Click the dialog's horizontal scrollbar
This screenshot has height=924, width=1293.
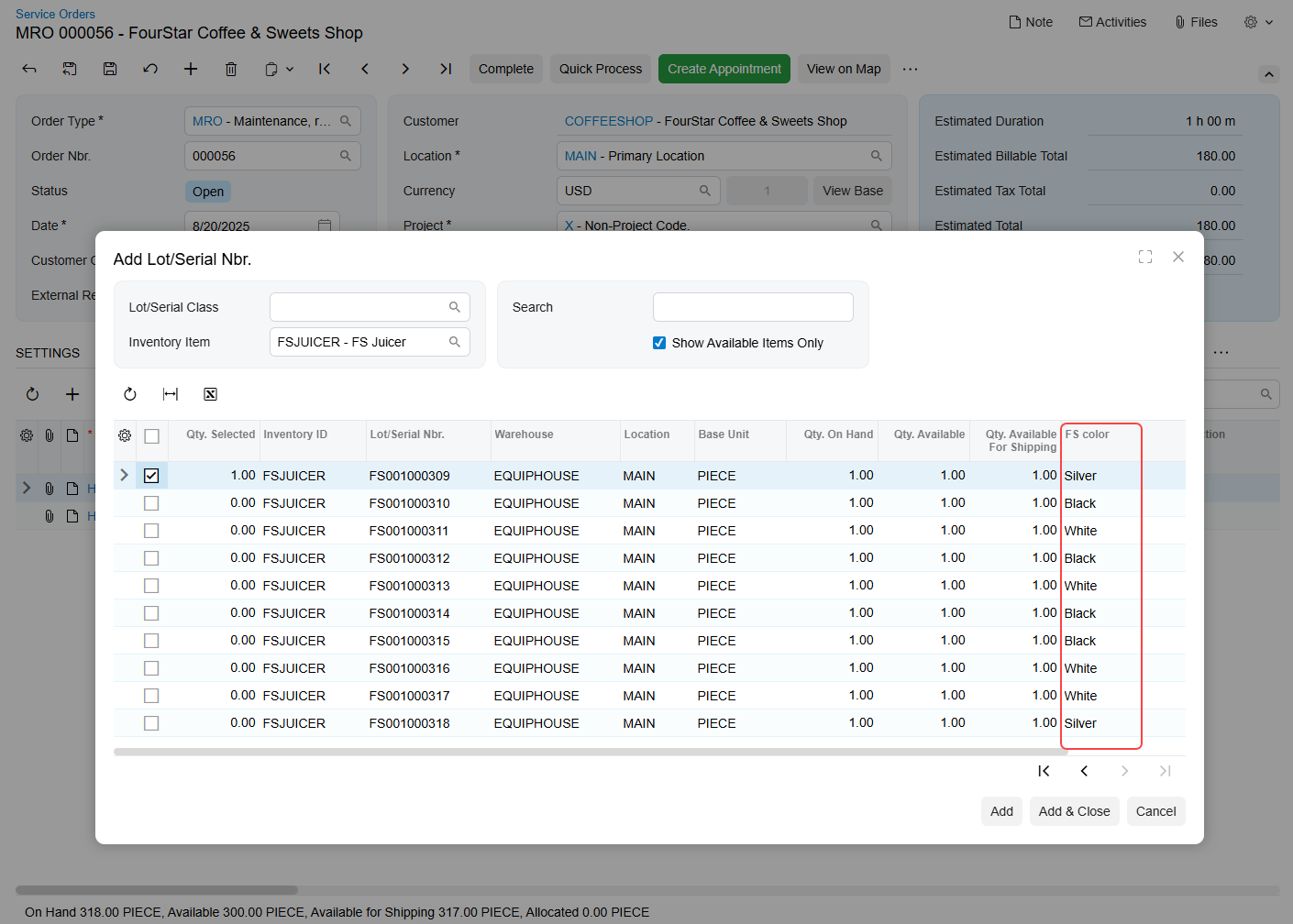(587, 752)
